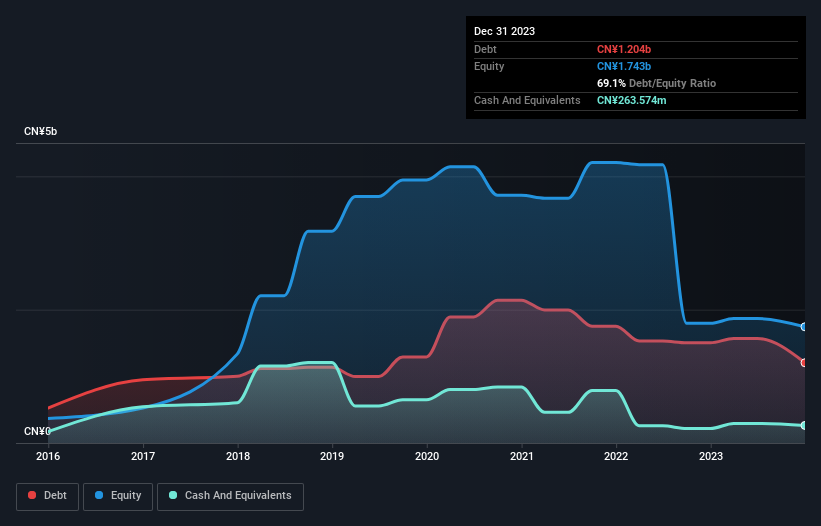Select the 2023 x-axis label

[x=711, y=456]
